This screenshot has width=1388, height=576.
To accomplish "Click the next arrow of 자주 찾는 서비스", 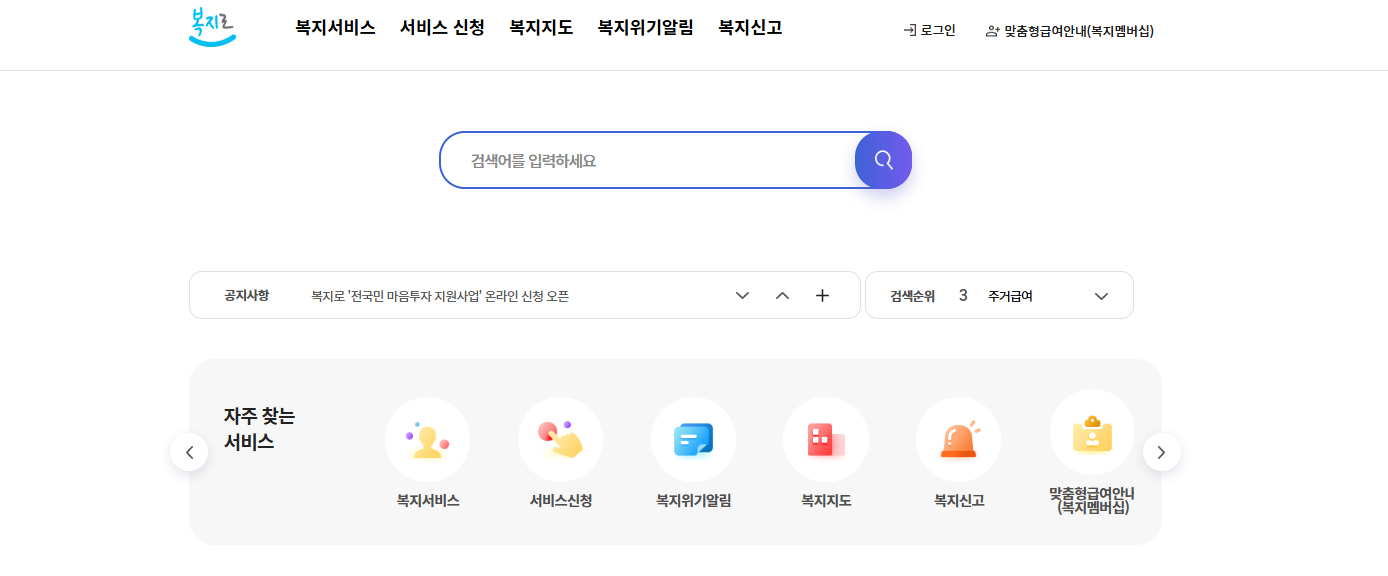I will click(x=1161, y=452).
